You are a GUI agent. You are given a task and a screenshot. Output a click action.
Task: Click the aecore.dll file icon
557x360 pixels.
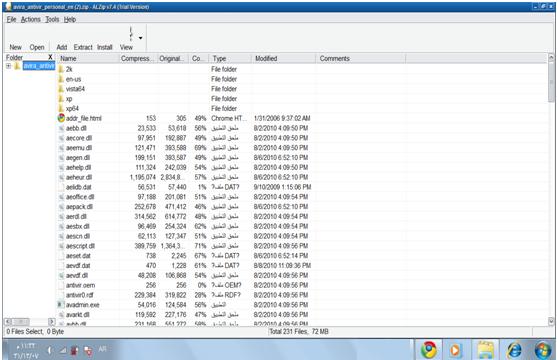61,138
